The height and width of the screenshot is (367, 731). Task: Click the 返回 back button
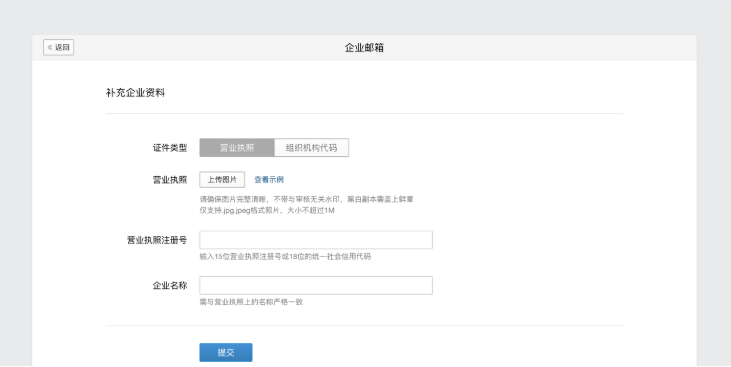click(x=58, y=47)
